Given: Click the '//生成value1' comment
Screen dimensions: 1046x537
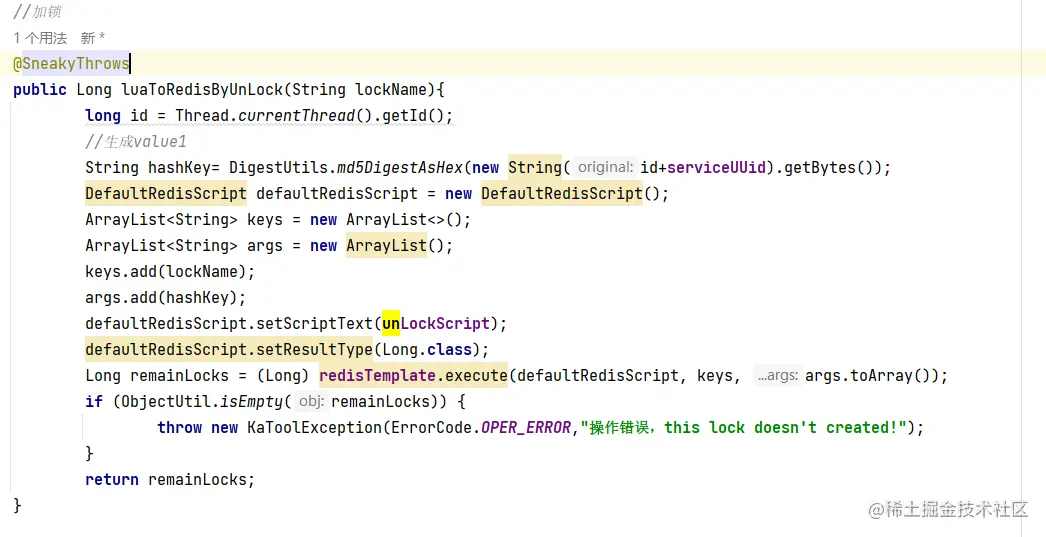Looking at the screenshot, I should point(135,141).
